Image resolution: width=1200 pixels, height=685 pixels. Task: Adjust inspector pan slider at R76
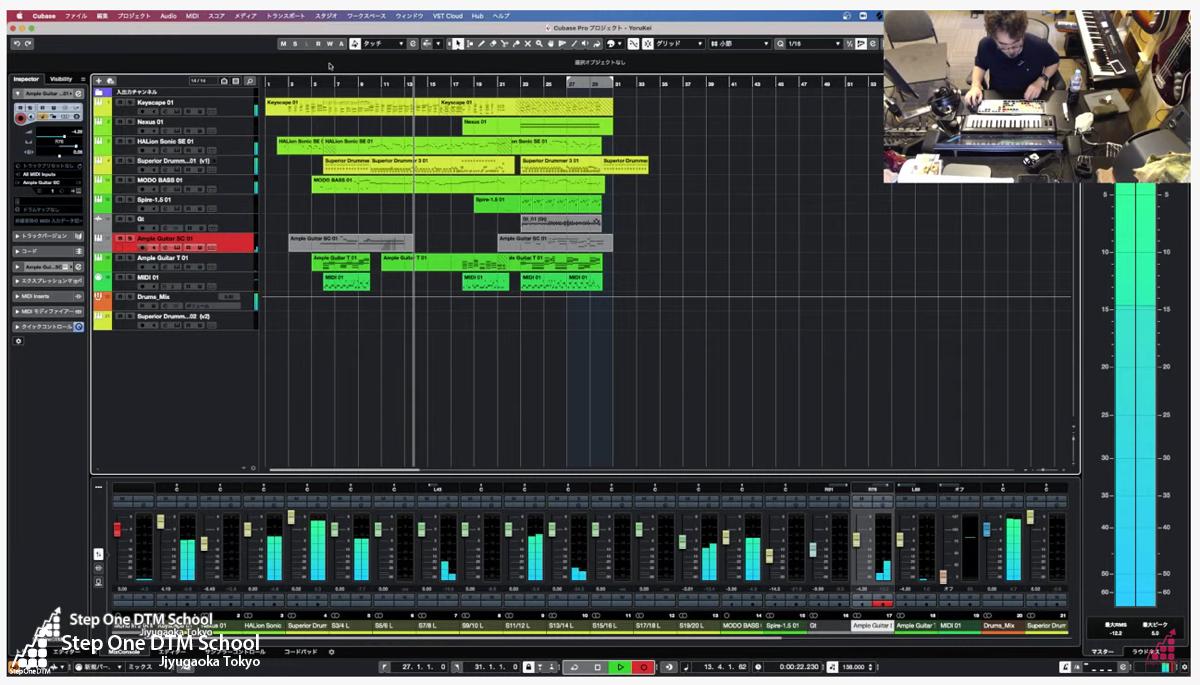coord(59,146)
